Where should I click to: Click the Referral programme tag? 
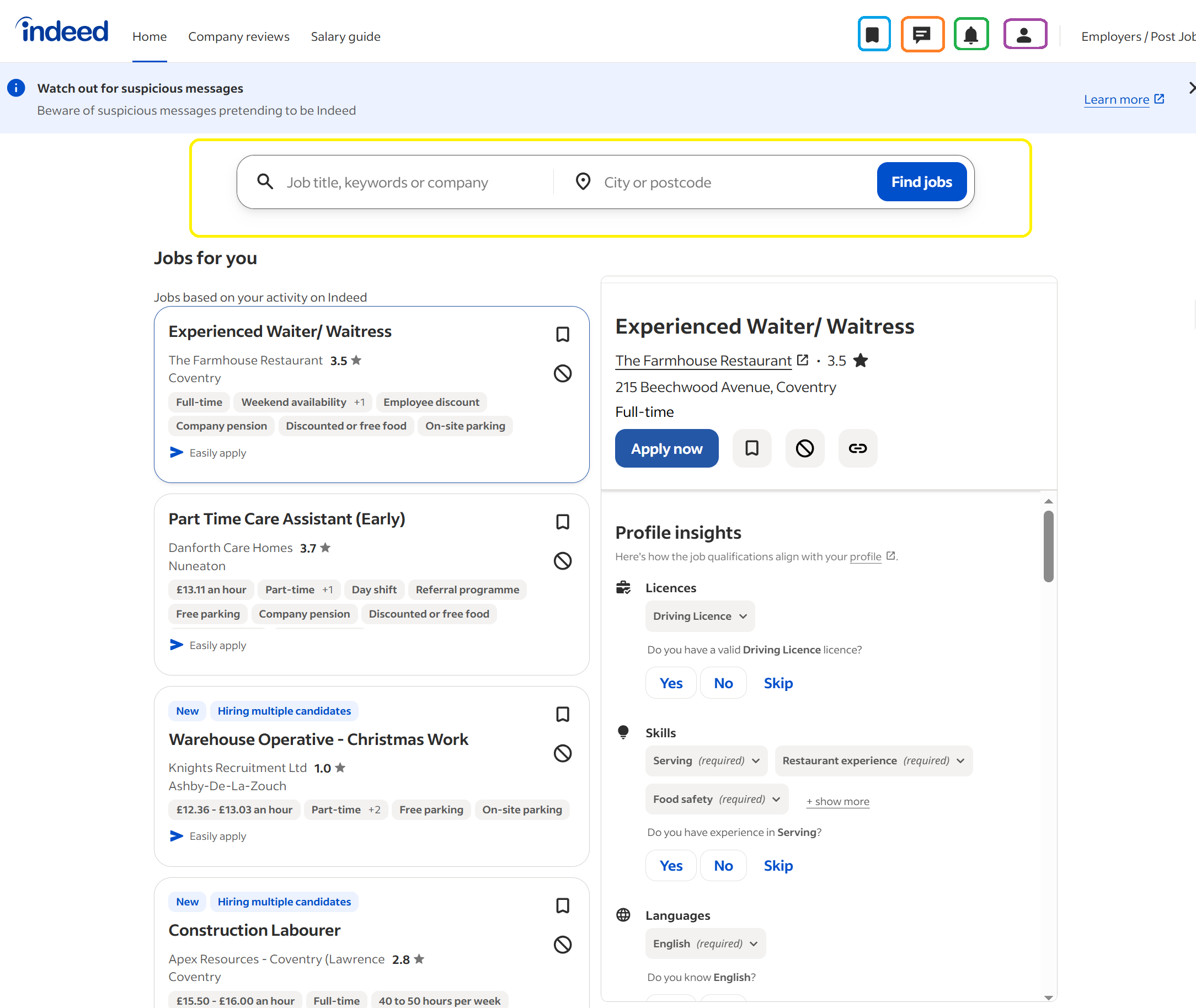click(467, 589)
